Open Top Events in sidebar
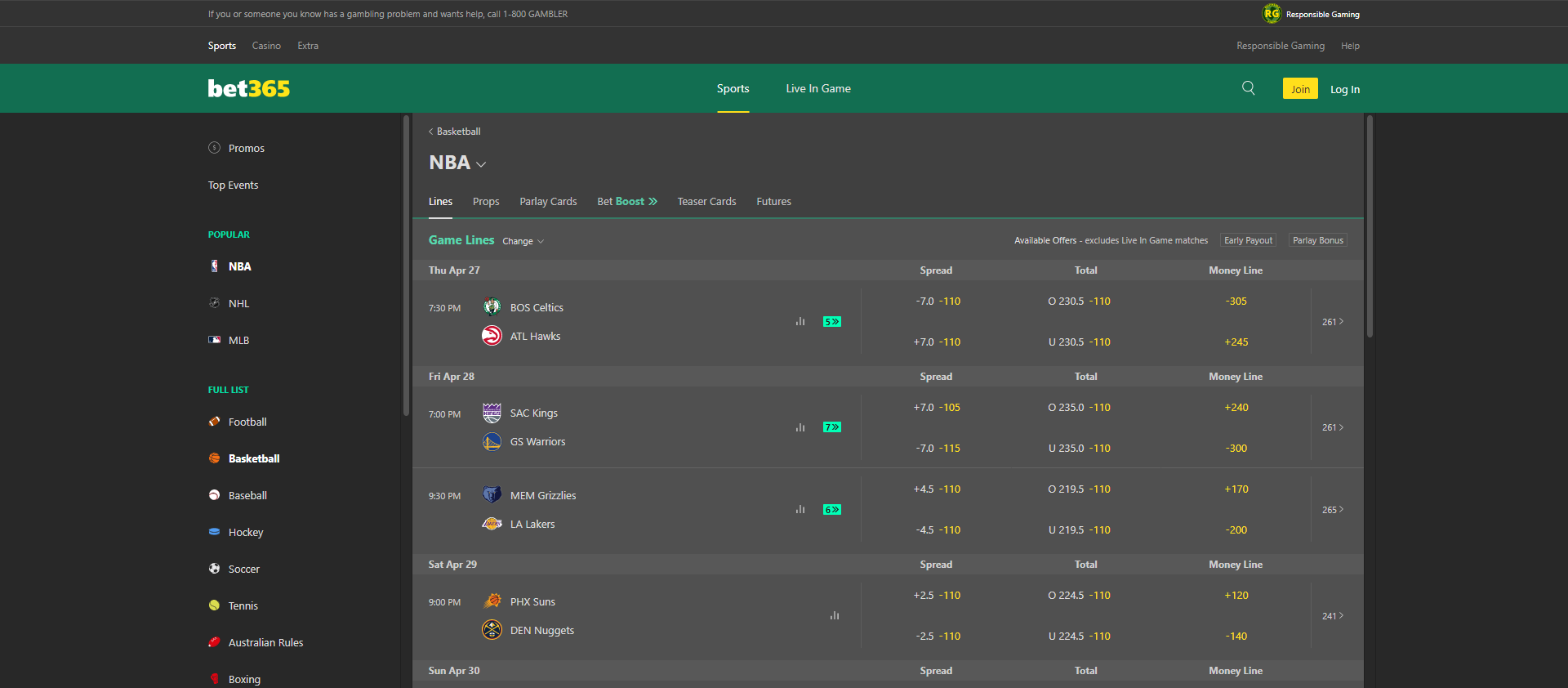 (x=233, y=185)
